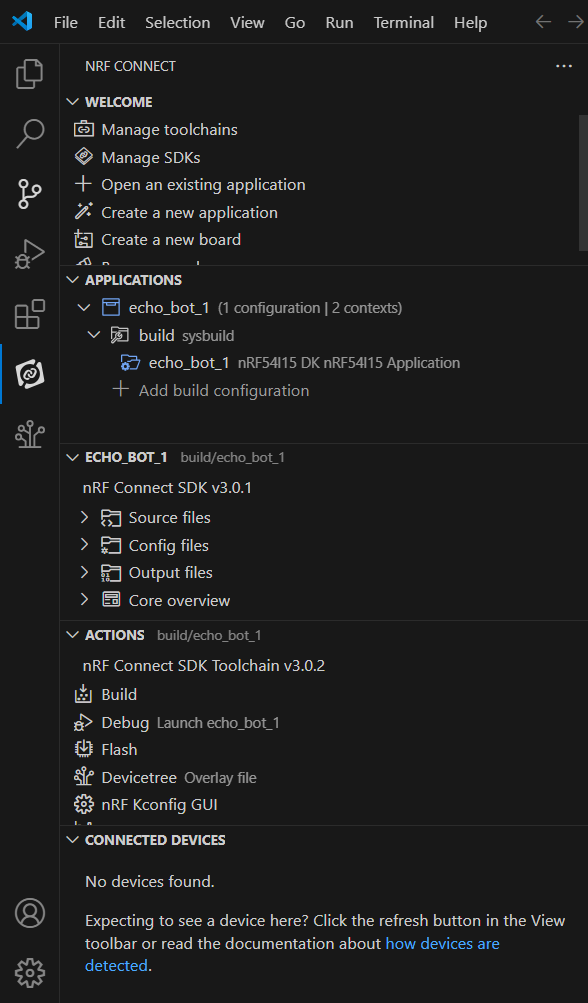Open the NRF CONNECT more actions ellipsis
Viewport: 588px width, 1003px height.
click(x=564, y=66)
